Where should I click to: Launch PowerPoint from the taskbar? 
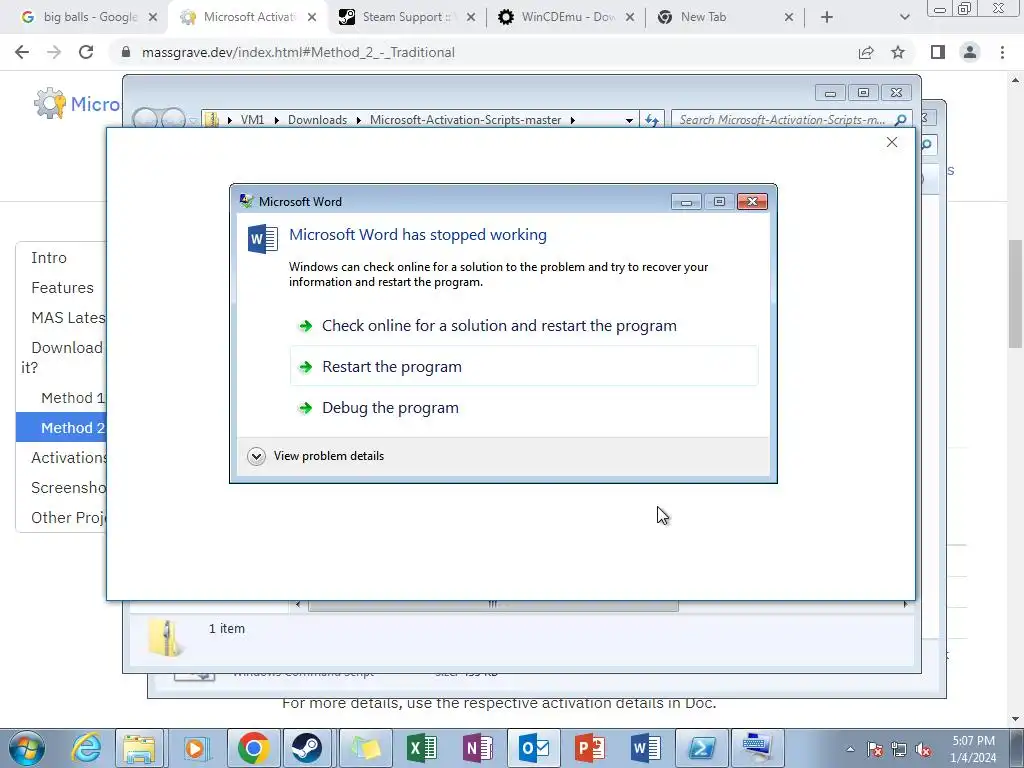590,748
